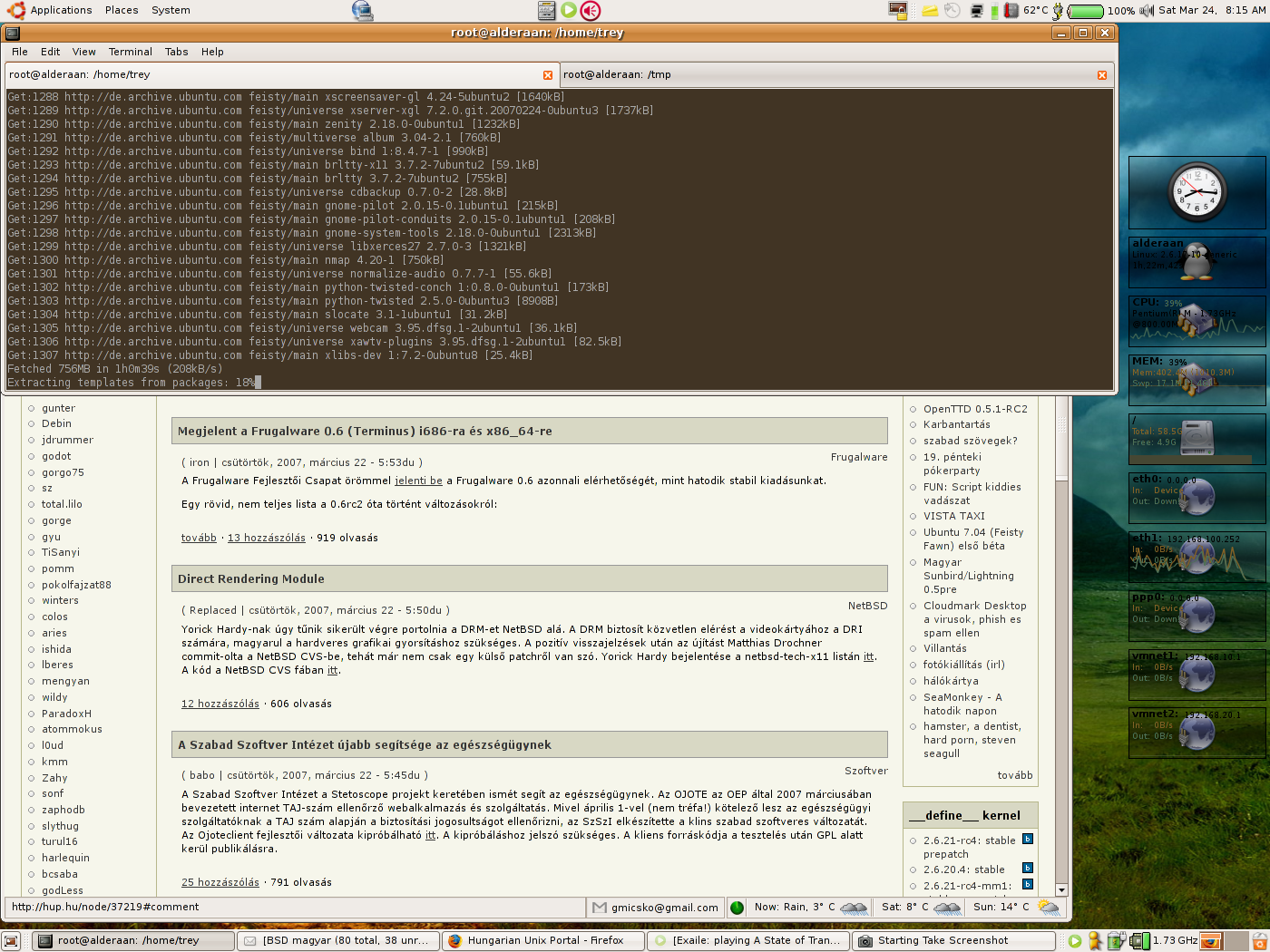The image size is (1270, 952).
Task: Click the volume speaker icon beside the date
Action: point(1147,10)
